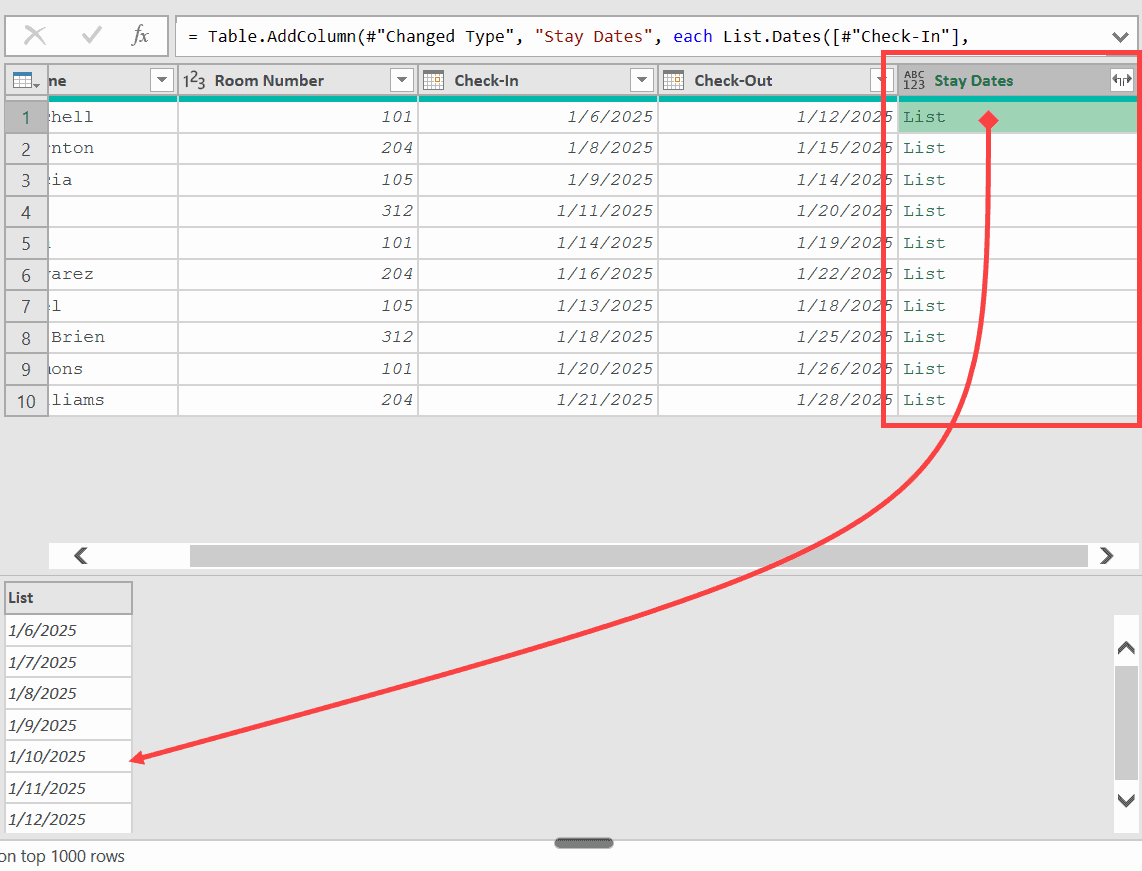Viewport: 1142px width, 871px height.
Task: Click the table menu icon in top-left corner
Action: click(x=25, y=81)
